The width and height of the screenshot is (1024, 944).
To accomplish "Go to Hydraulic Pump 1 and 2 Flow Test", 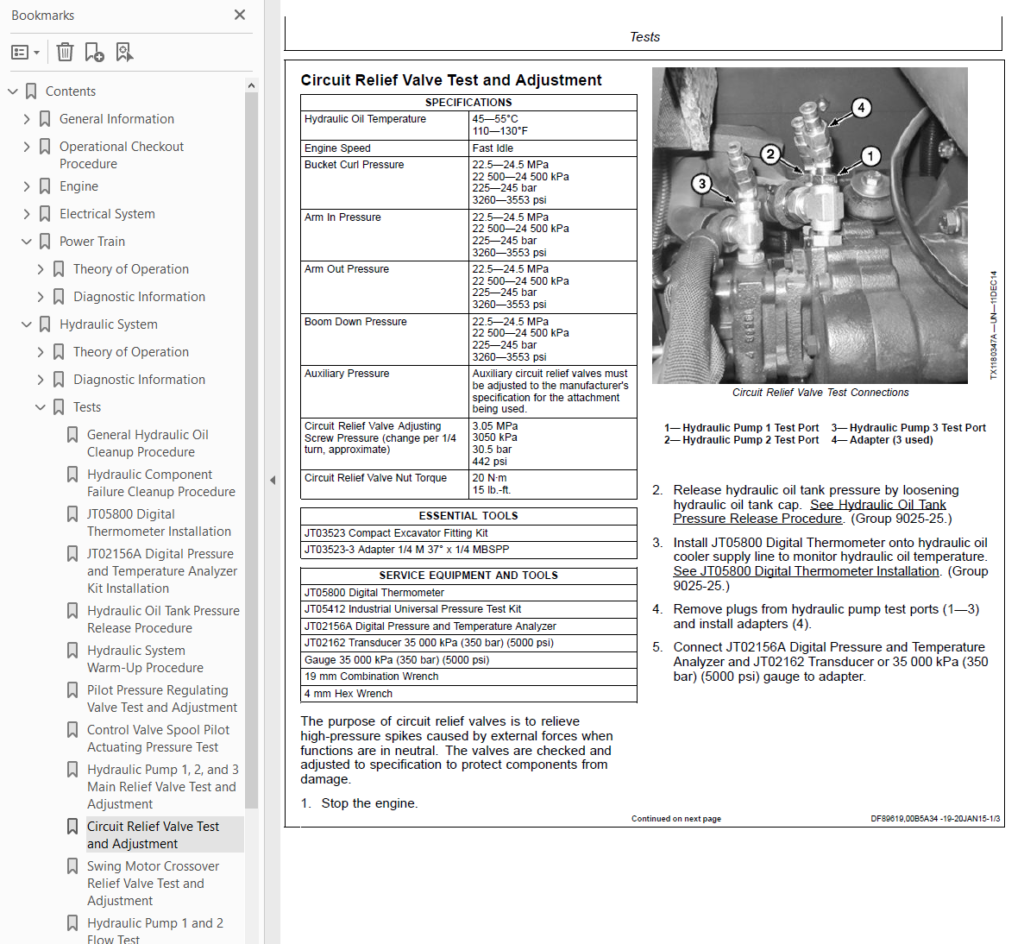I will coord(155,931).
